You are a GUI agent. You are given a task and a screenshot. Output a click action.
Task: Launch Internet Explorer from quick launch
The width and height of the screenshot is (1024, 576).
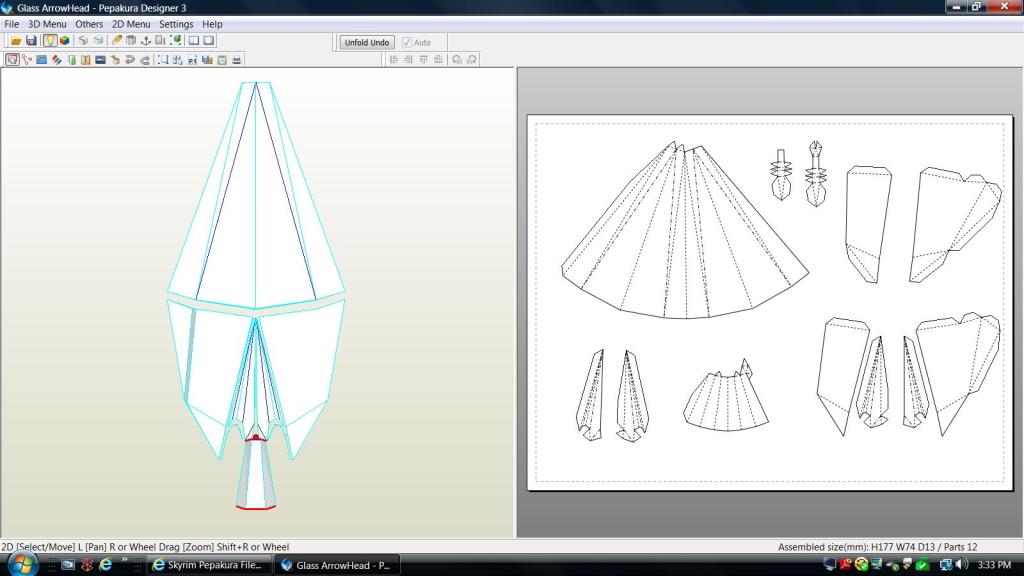coord(105,564)
